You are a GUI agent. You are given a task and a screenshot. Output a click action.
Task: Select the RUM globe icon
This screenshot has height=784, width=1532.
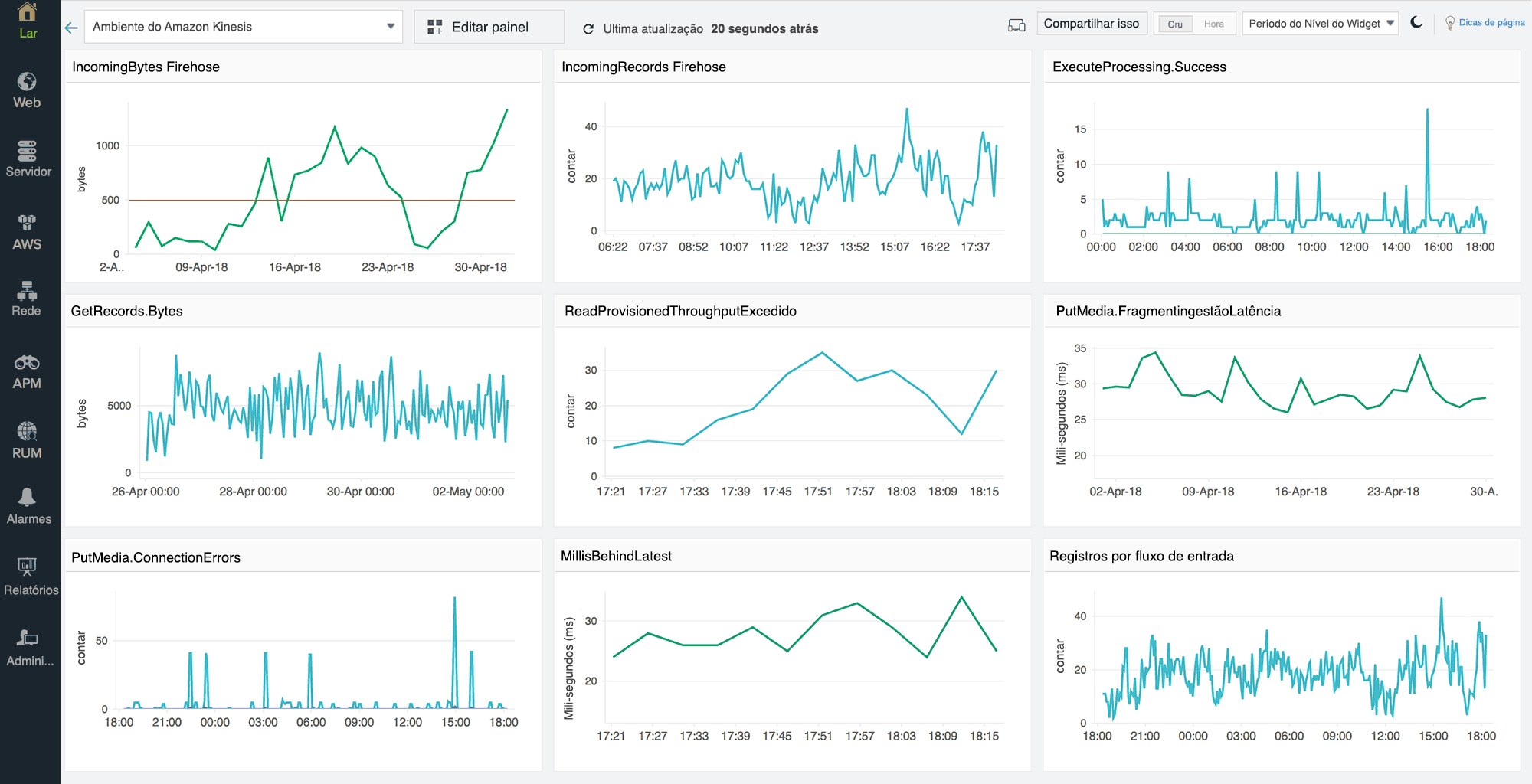pyautogui.click(x=28, y=436)
